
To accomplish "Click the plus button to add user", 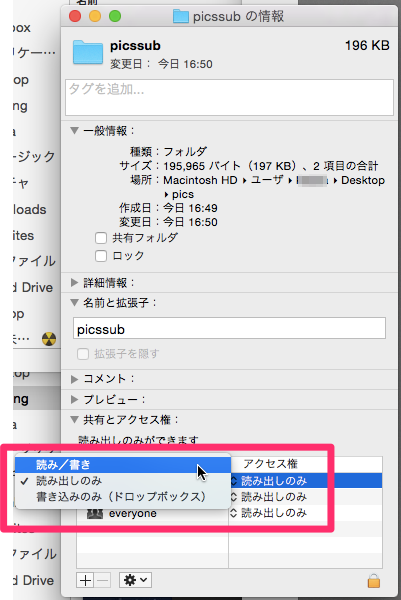I will [85, 580].
